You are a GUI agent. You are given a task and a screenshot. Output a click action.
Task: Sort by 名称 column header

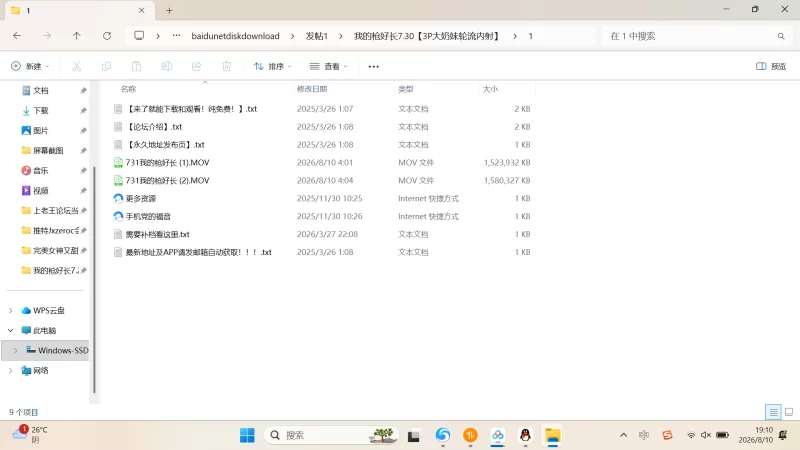click(129, 89)
